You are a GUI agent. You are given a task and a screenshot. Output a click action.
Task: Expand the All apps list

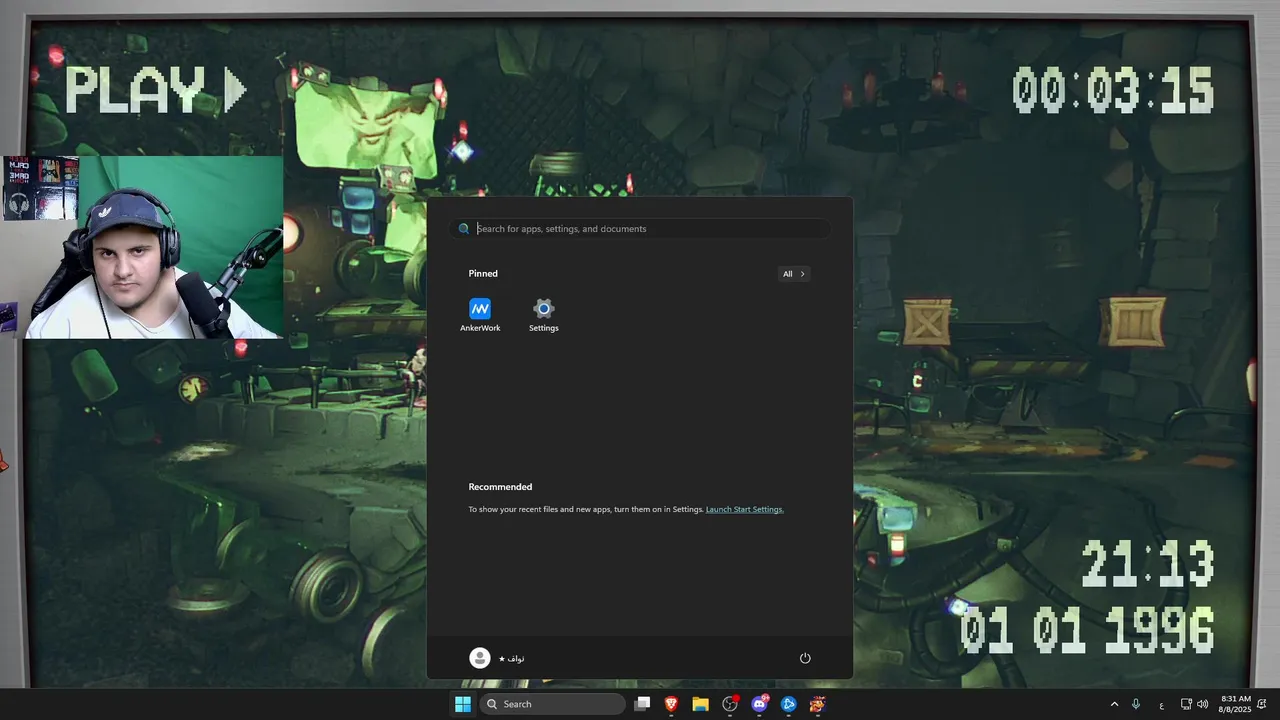794,274
